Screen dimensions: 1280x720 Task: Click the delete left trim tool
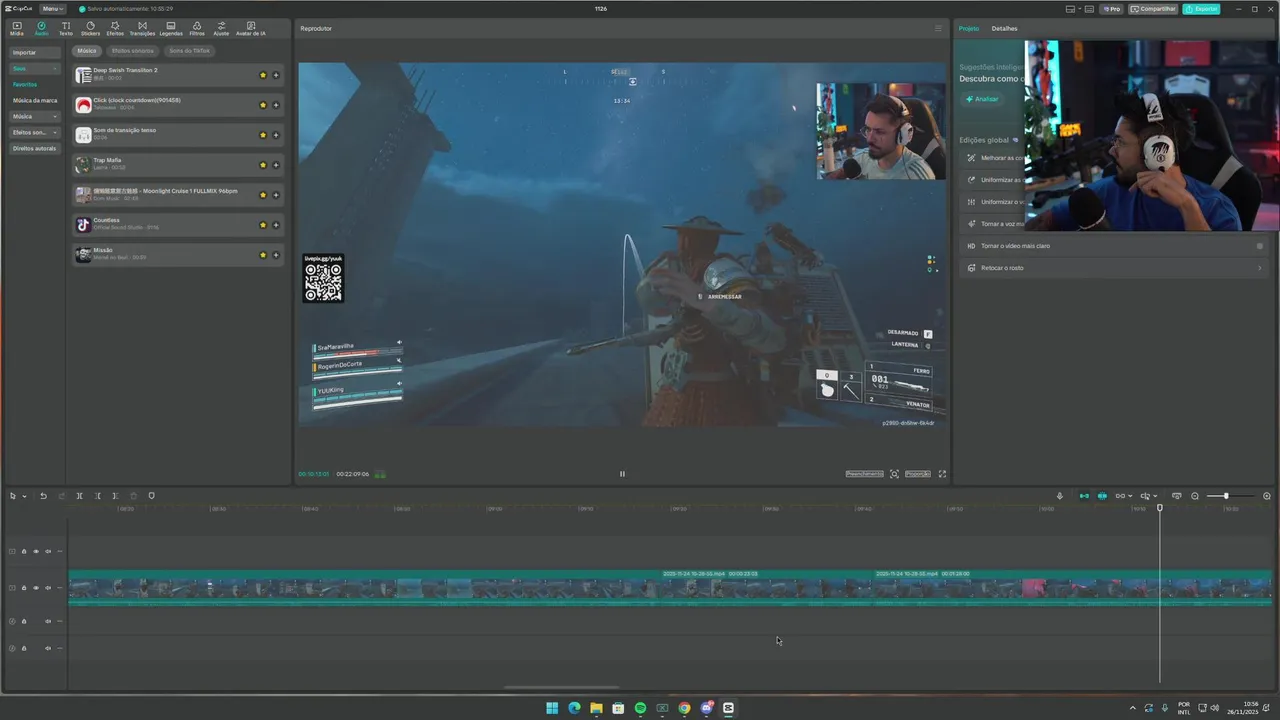(97, 496)
